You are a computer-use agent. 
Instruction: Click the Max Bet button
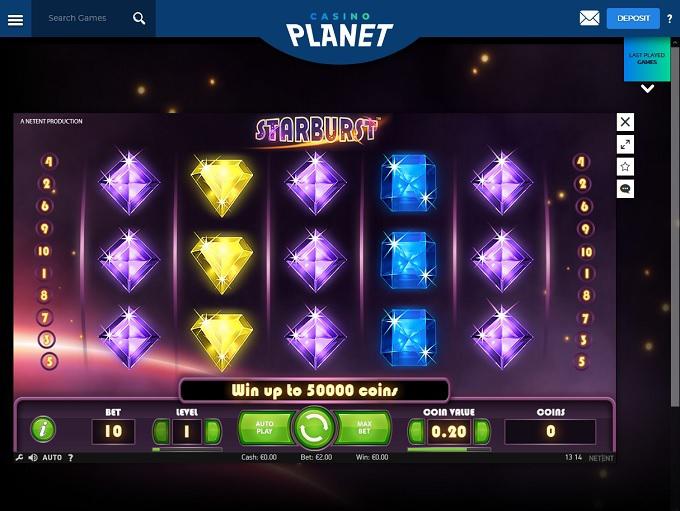363,428
